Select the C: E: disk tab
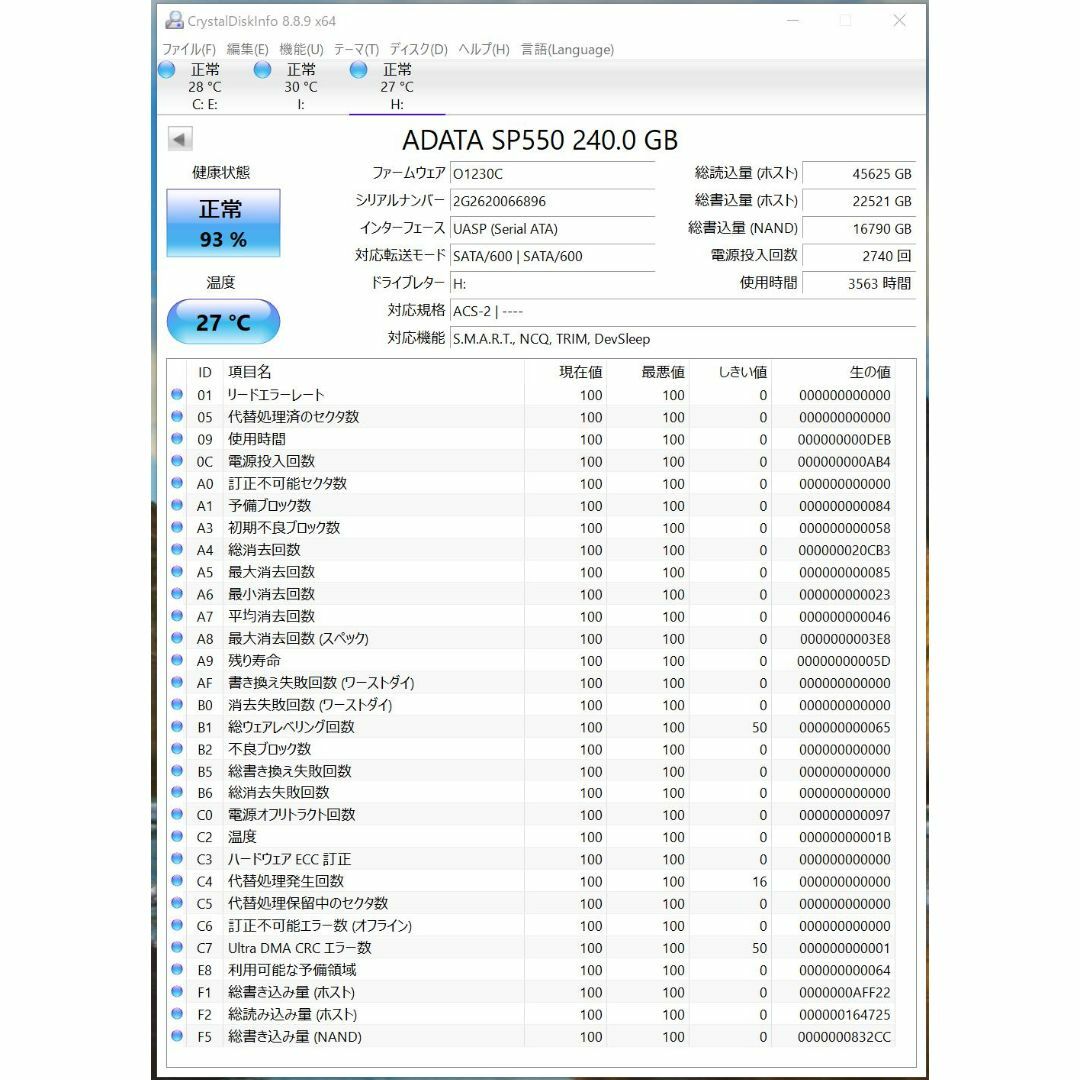The width and height of the screenshot is (1080, 1080). coord(205,87)
